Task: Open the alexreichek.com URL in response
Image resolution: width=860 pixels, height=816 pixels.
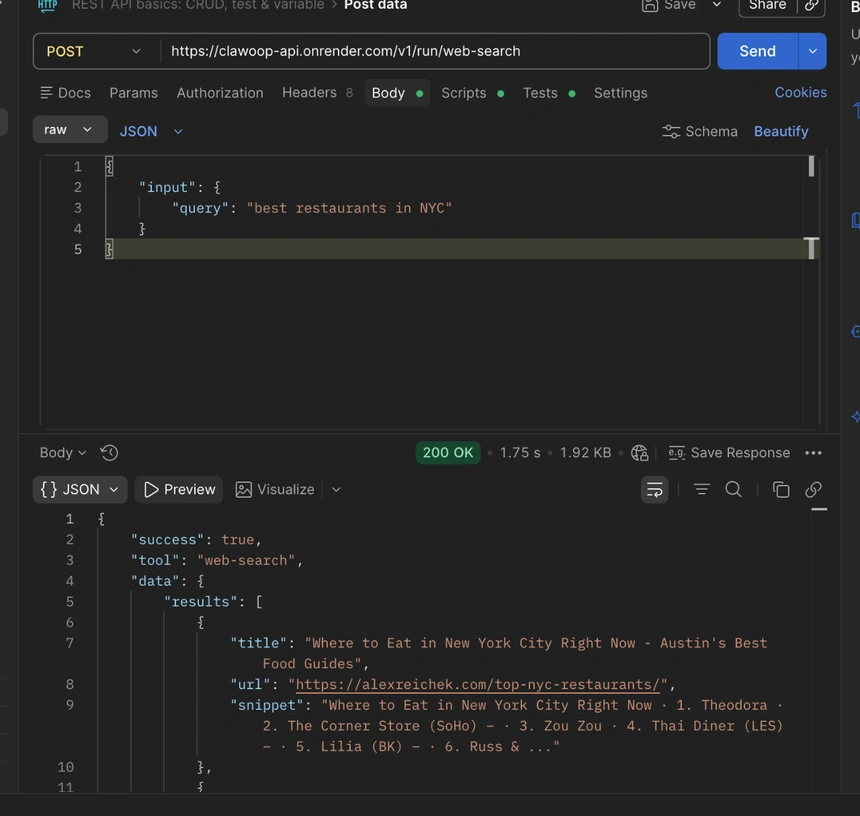Action: click(x=478, y=685)
